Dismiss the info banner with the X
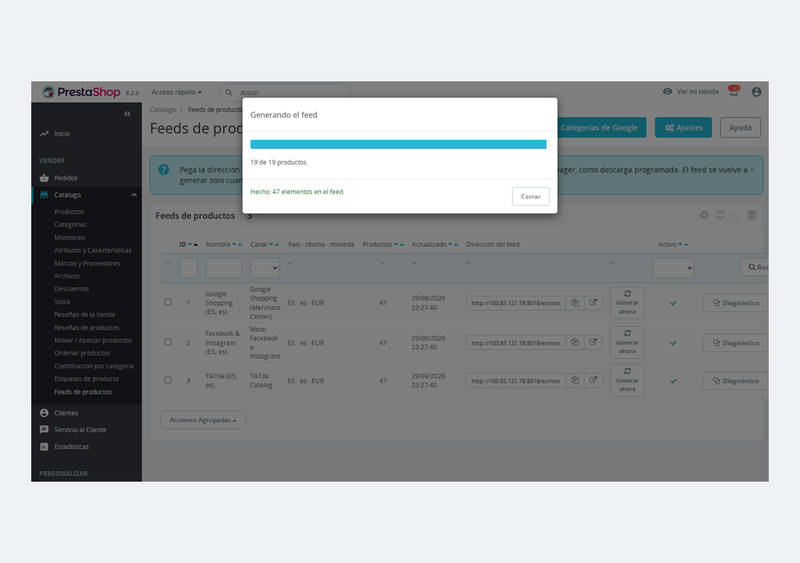This screenshot has width=800, height=563. [752, 169]
